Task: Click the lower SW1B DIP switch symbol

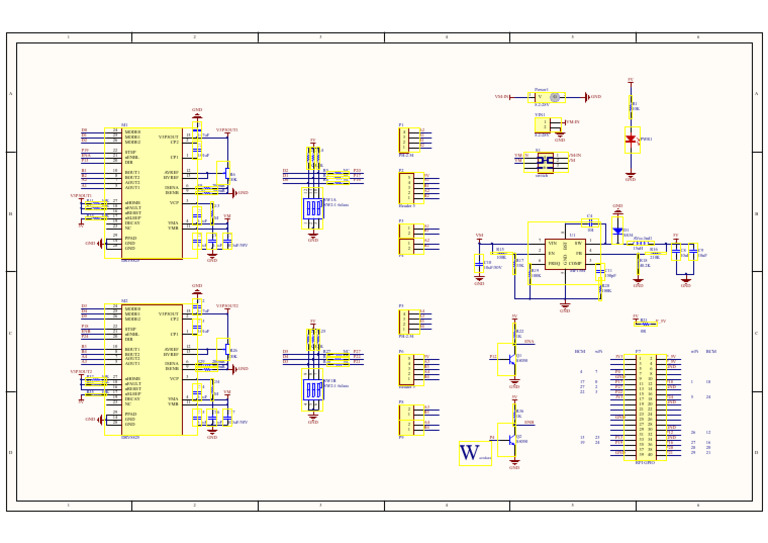Action: pos(312,389)
